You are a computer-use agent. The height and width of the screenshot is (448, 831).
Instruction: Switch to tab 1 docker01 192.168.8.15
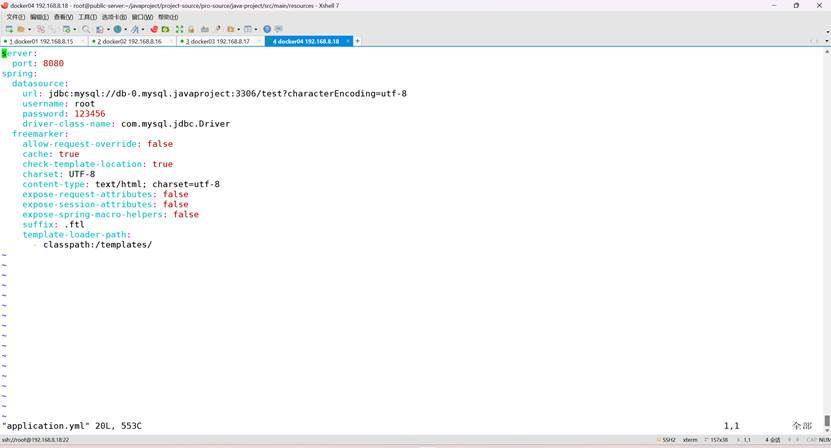click(44, 41)
